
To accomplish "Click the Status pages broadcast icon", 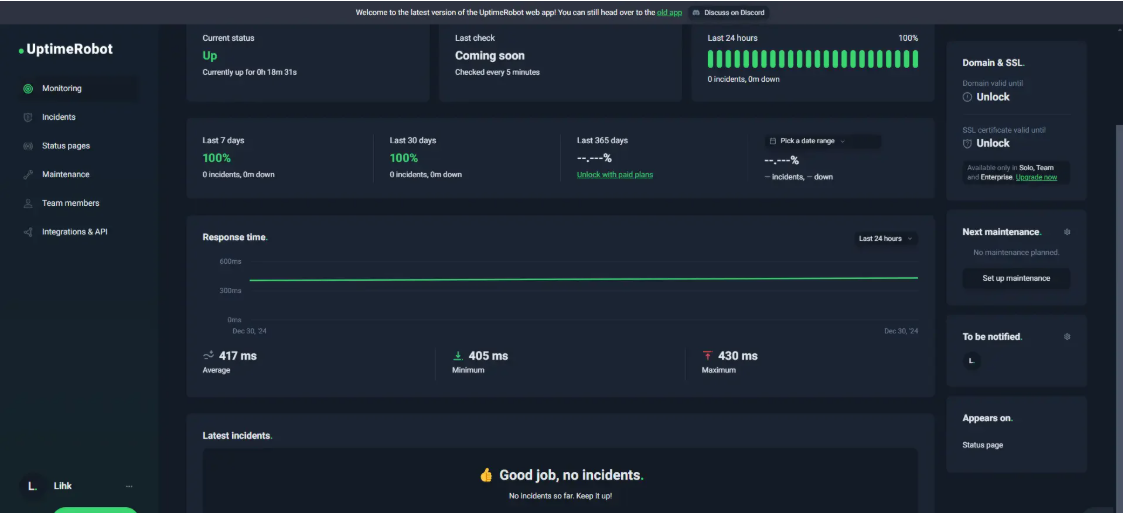I will coord(28,146).
